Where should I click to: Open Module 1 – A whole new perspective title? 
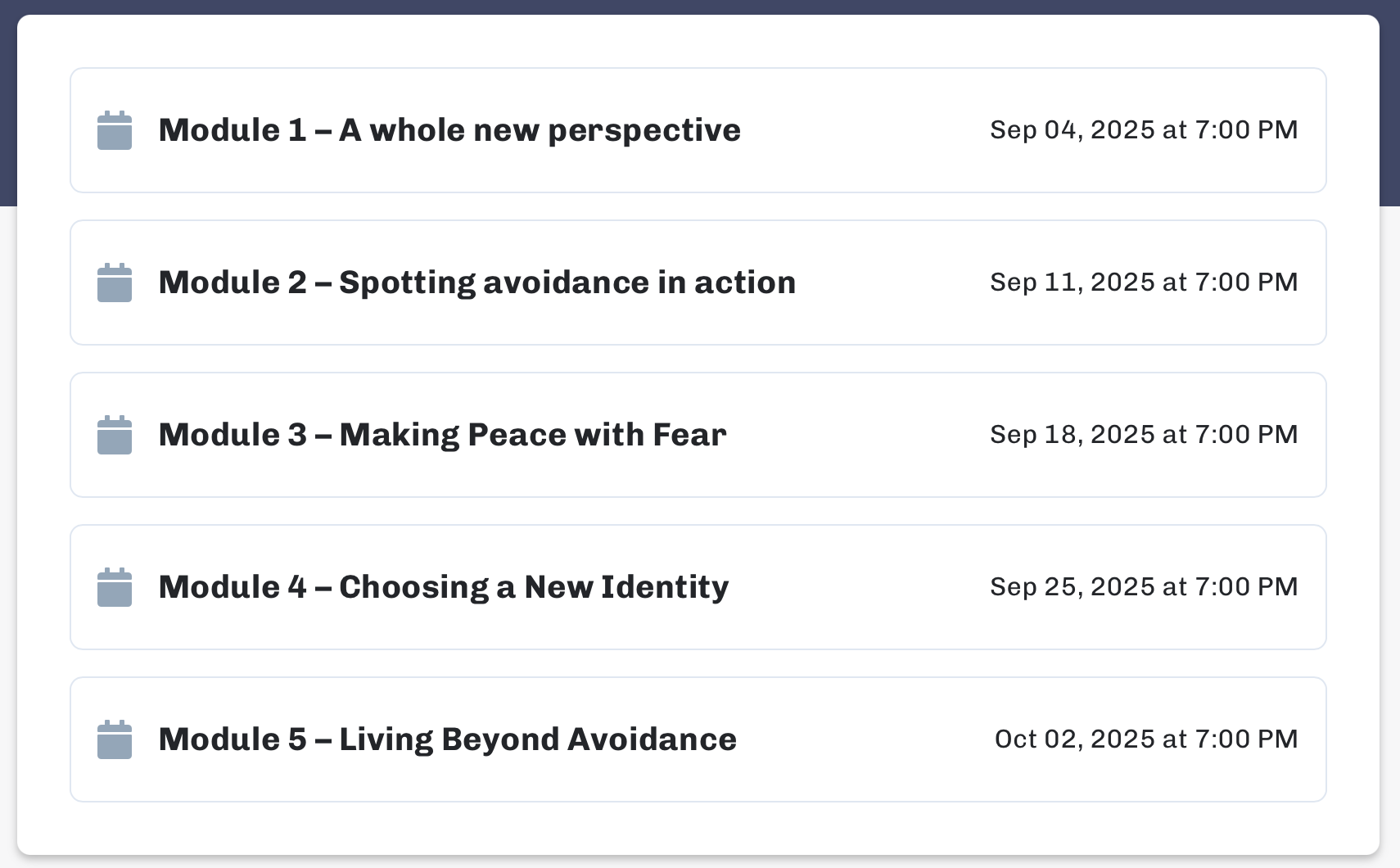pos(449,130)
